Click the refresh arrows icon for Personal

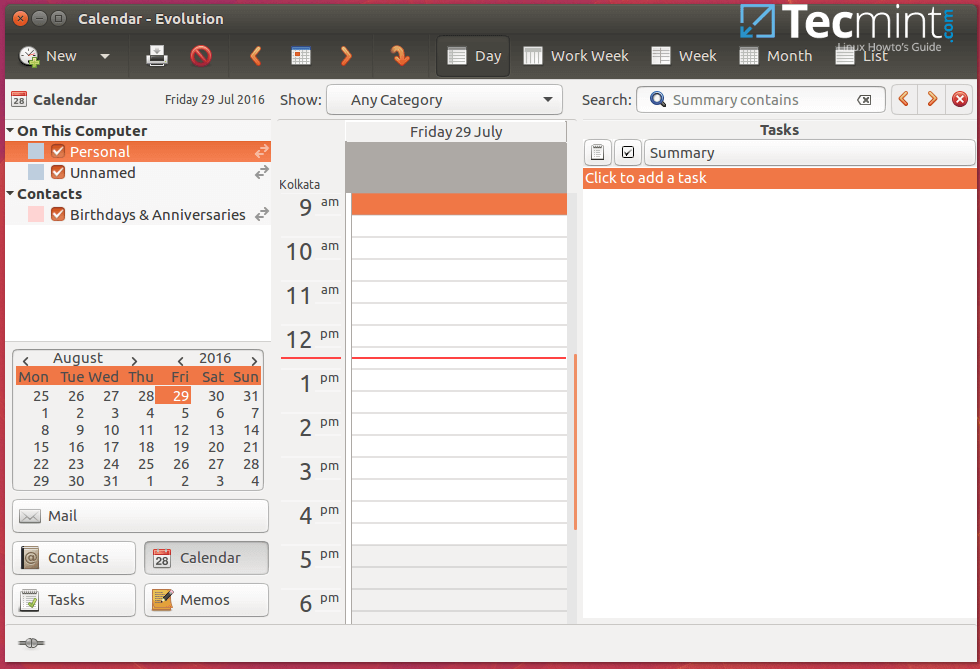pyautogui.click(x=262, y=151)
